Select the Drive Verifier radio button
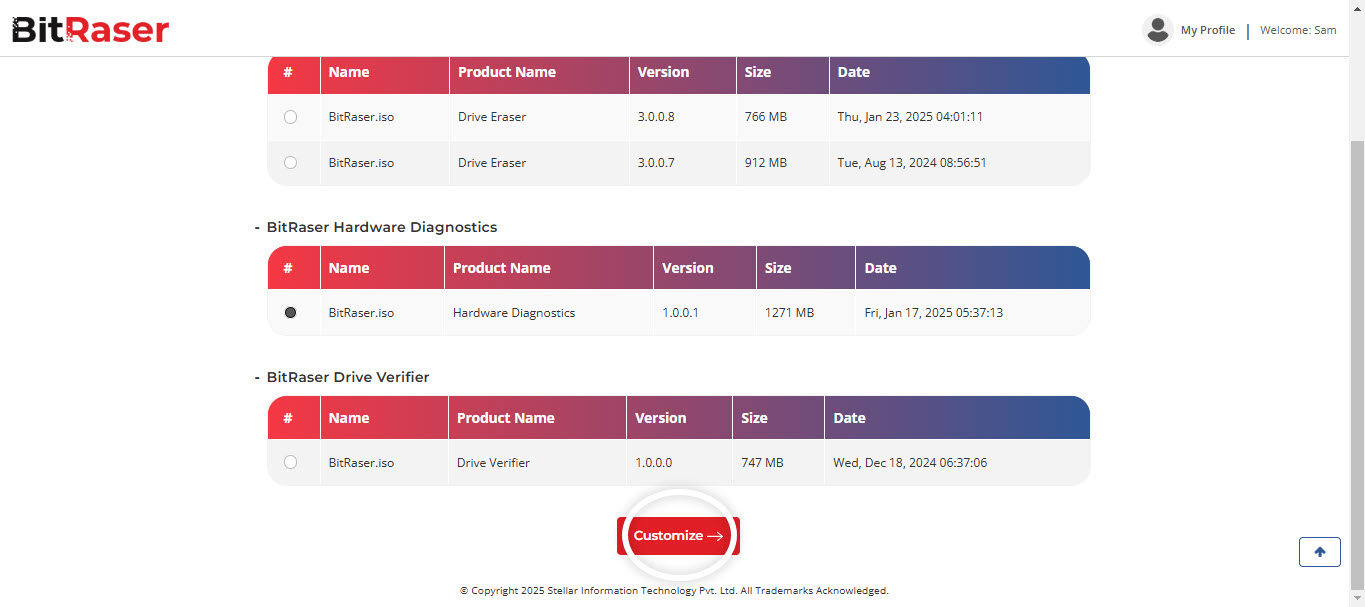 (291, 463)
